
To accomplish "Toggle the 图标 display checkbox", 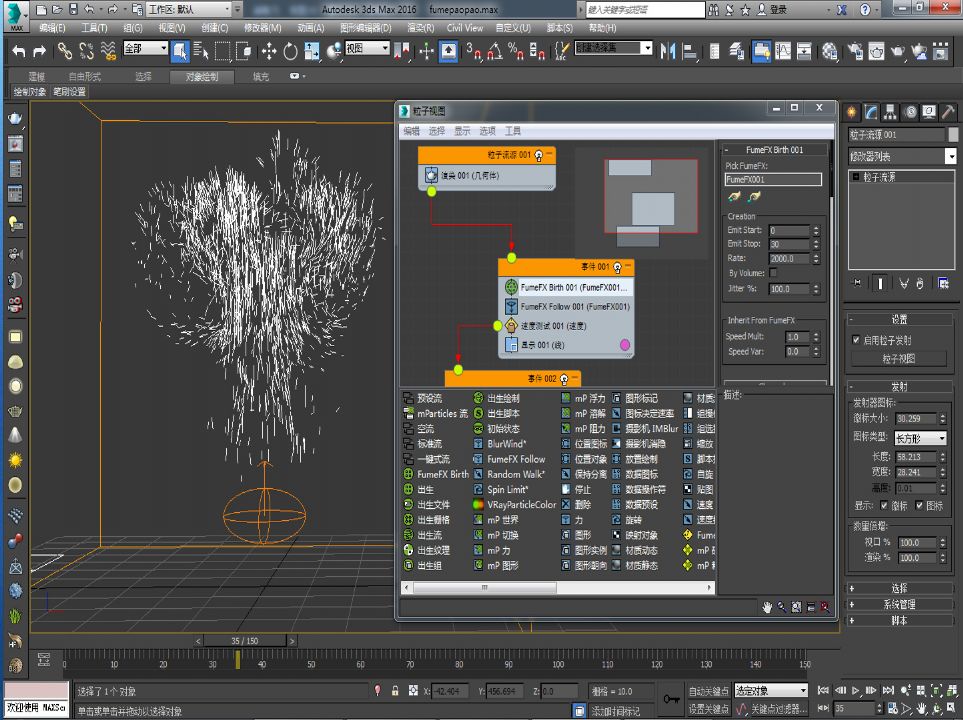I will pyautogui.click(x=919, y=505).
